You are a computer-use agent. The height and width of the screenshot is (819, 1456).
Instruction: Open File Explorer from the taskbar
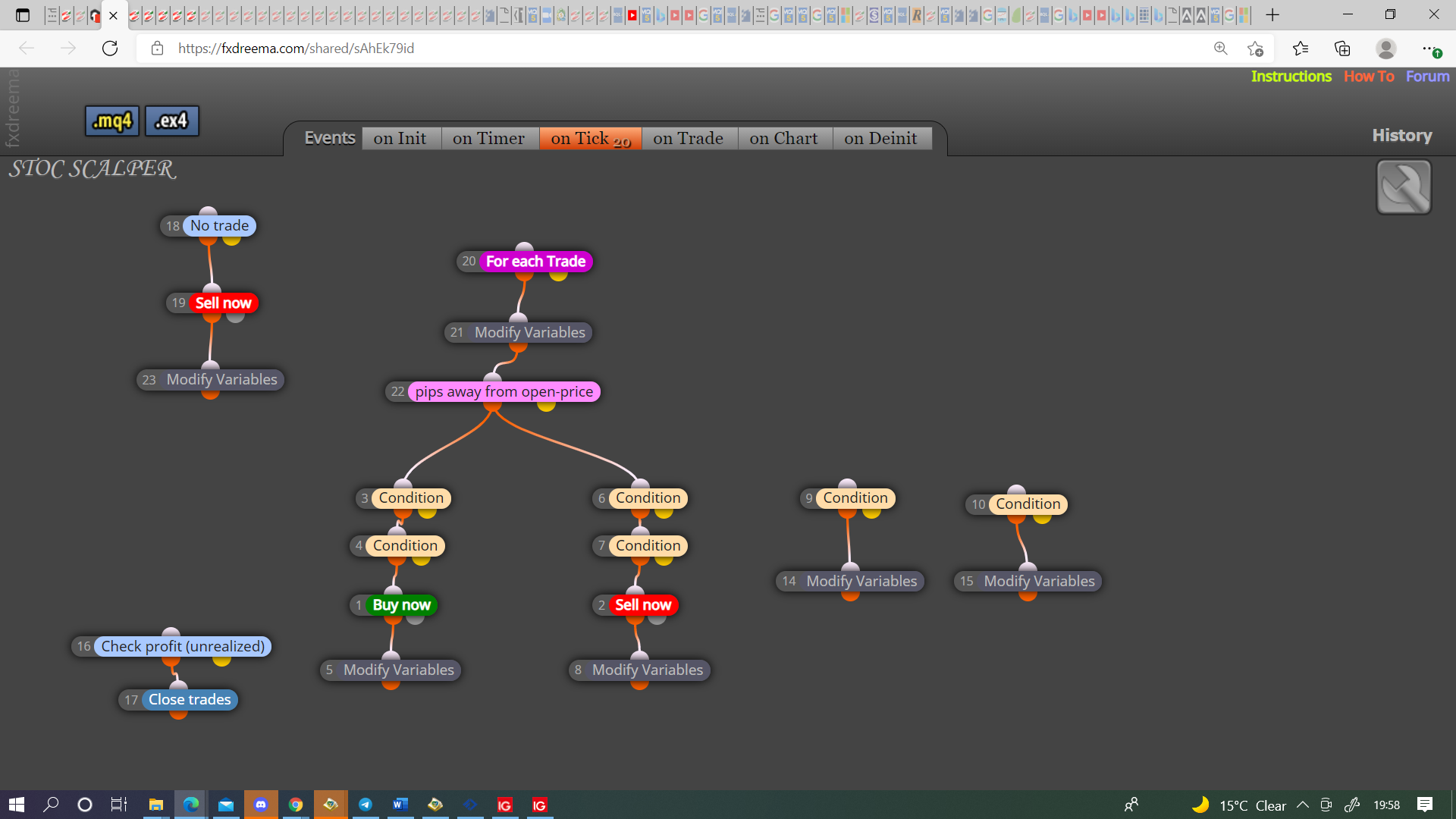coord(156,805)
